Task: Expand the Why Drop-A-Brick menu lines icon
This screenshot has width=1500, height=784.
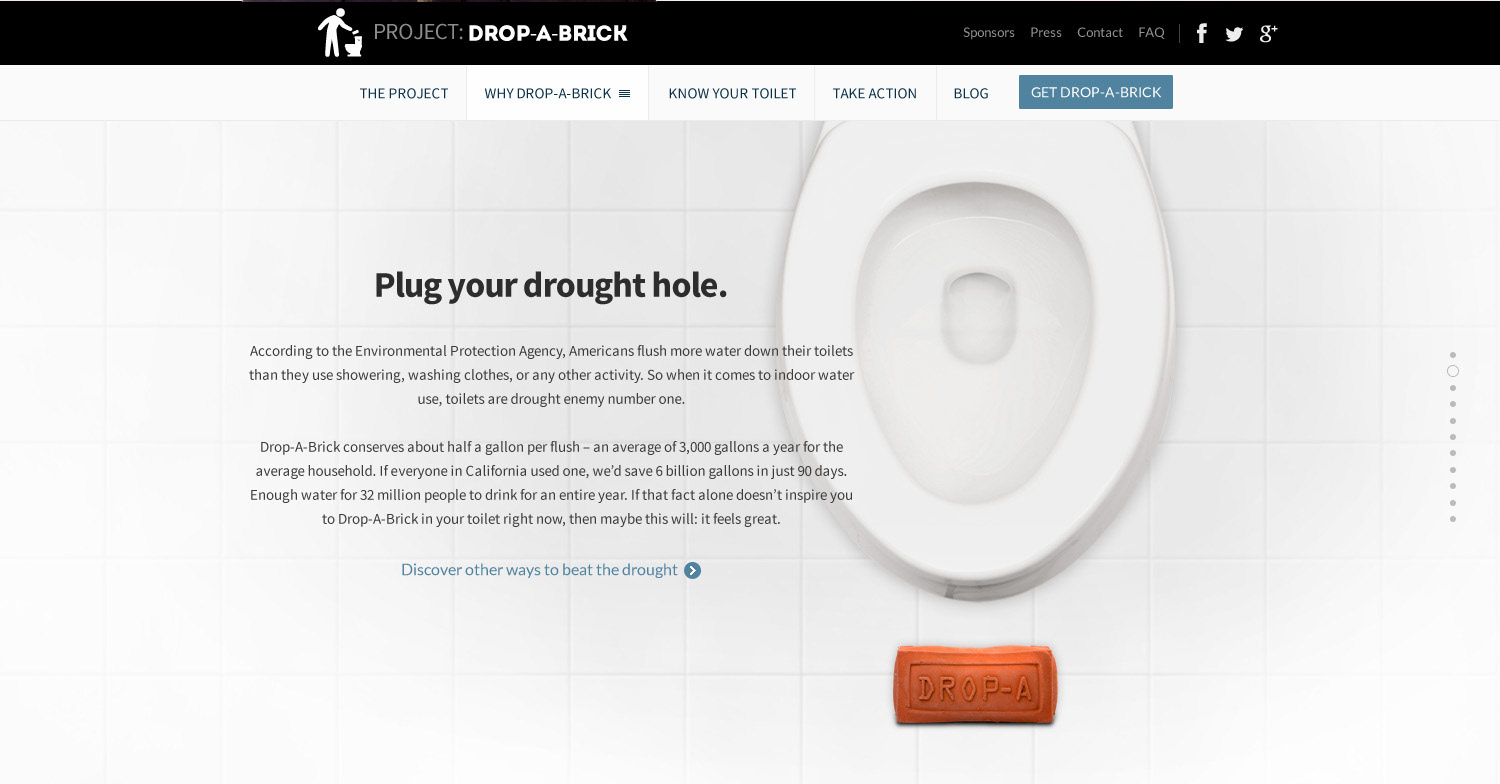Action: point(625,93)
